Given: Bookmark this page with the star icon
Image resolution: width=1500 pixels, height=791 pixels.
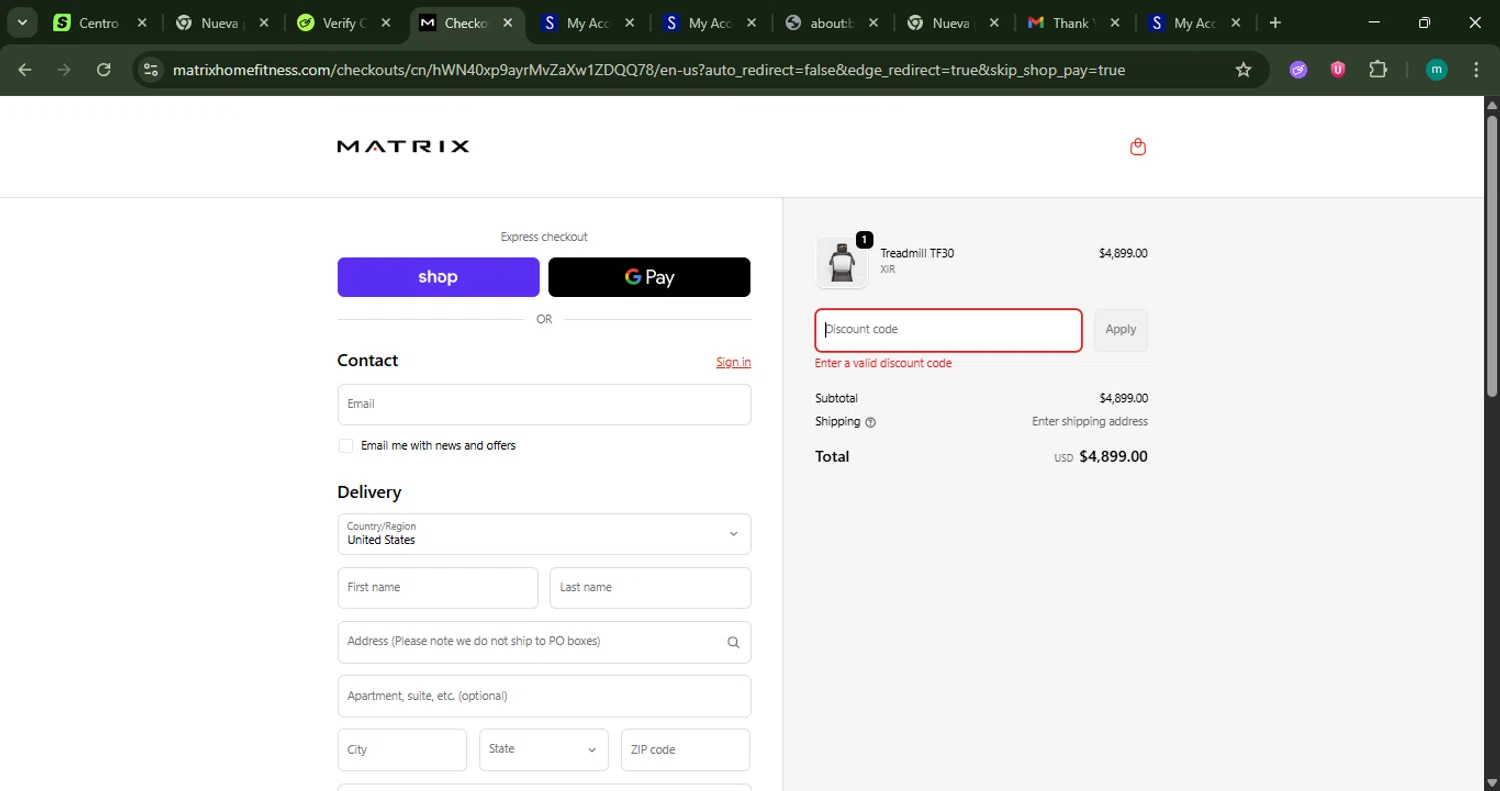Looking at the screenshot, I should tap(1243, 70).
